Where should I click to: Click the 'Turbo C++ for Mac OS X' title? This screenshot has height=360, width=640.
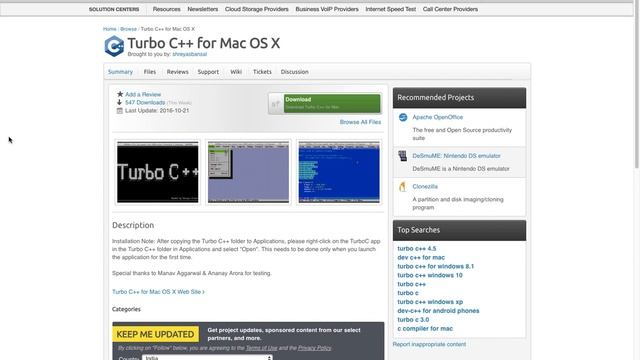(204, 43)
